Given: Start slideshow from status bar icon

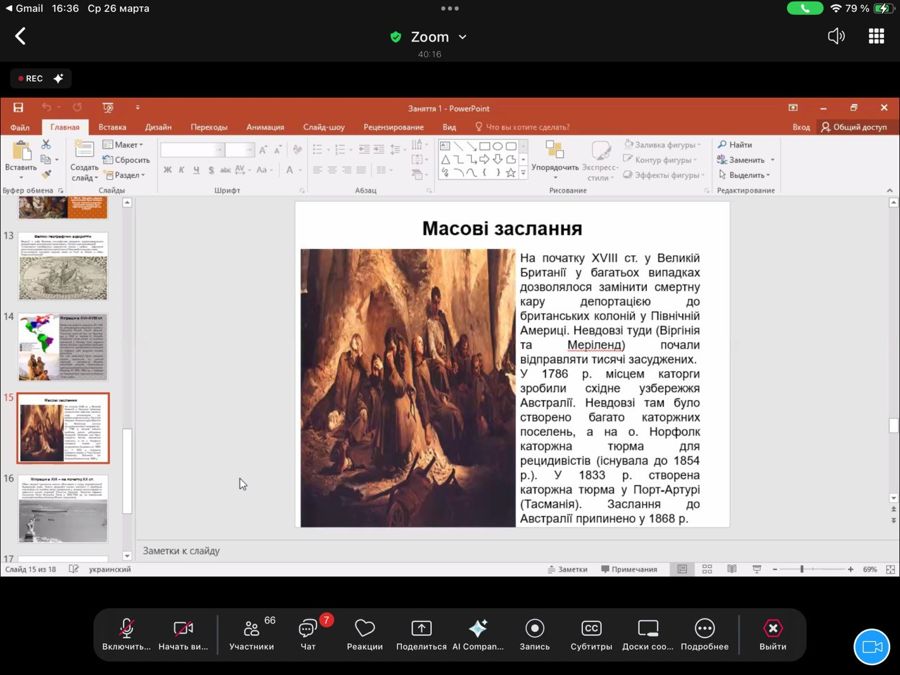Looking at the screenshot, I should pyautogui.click(x=757, y=569).
